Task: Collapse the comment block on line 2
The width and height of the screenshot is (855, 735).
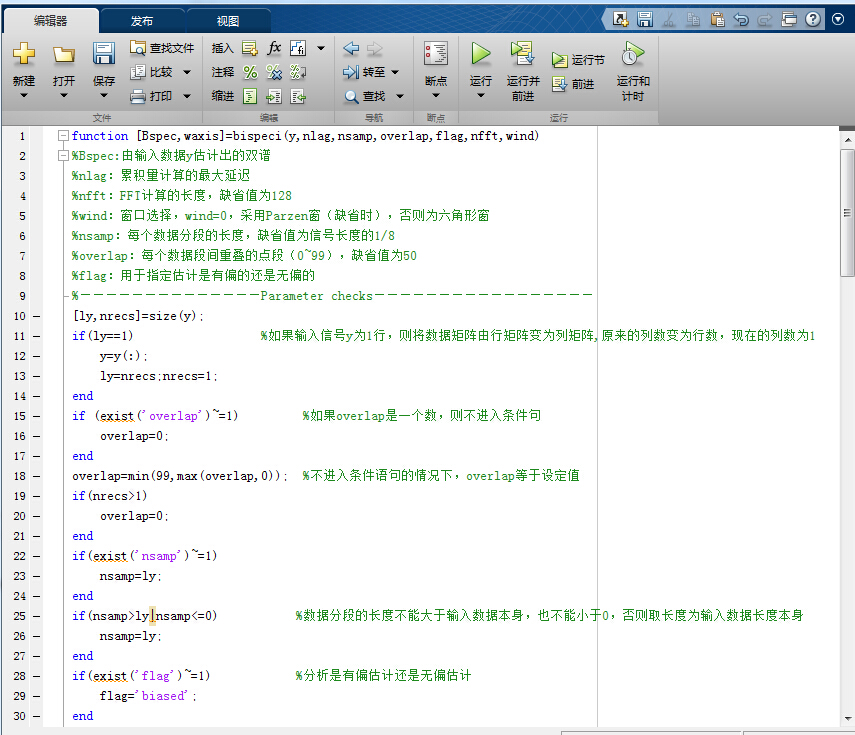Action: click(63, 156)
